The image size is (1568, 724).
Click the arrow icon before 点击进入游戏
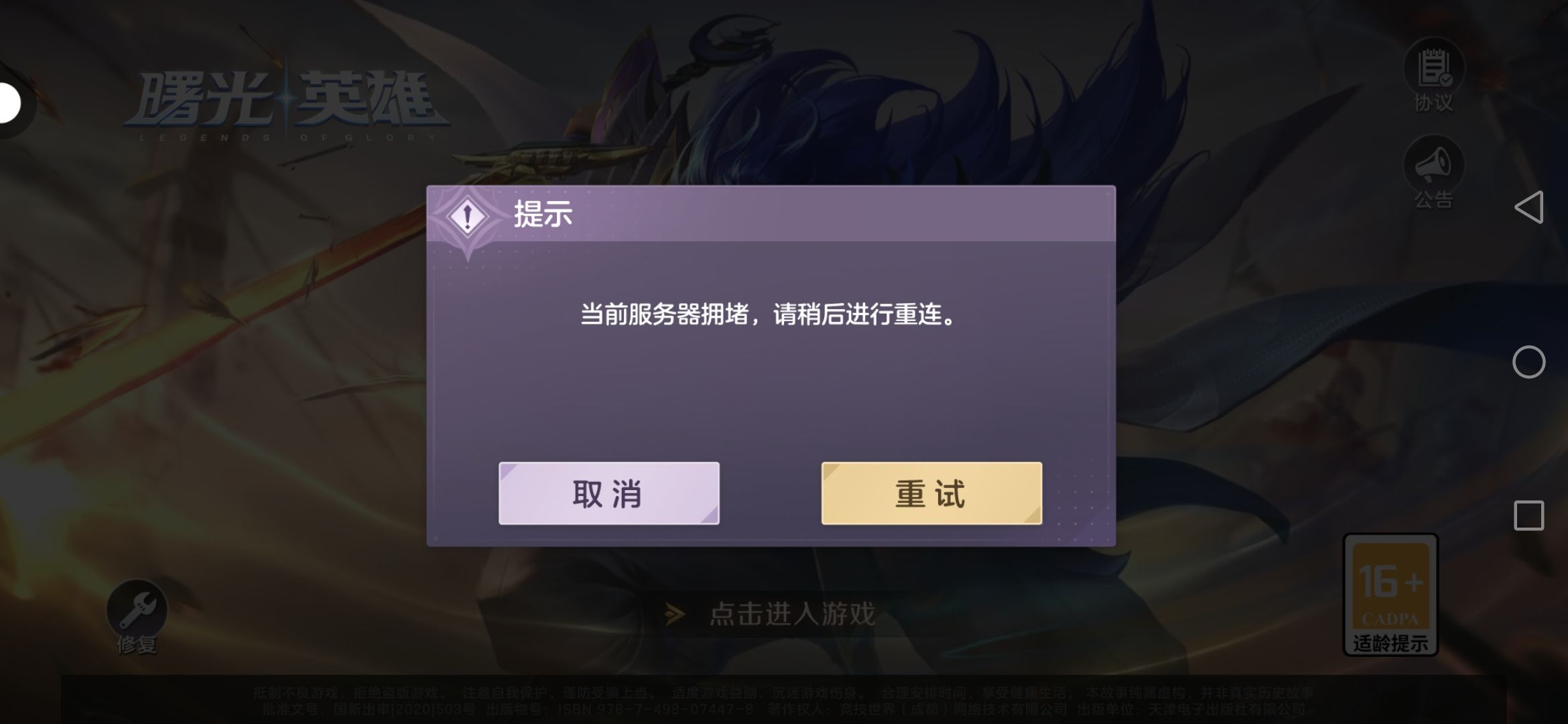click(x=675, y=613)
